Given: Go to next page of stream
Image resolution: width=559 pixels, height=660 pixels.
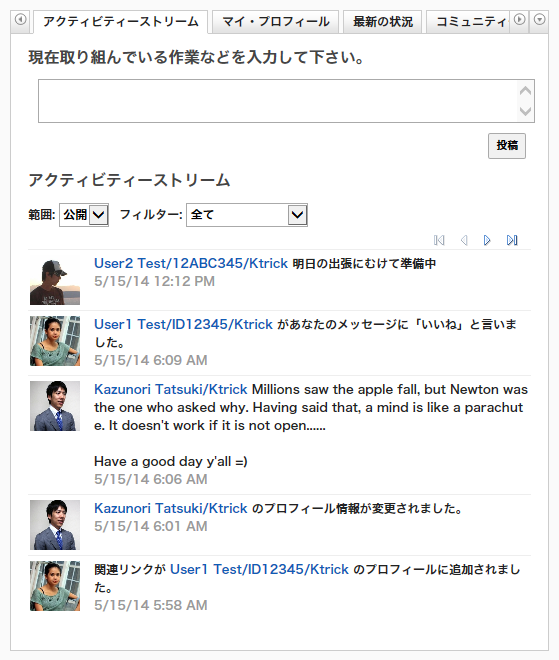Looking at the screenshot, I should [x=487, y=240].
